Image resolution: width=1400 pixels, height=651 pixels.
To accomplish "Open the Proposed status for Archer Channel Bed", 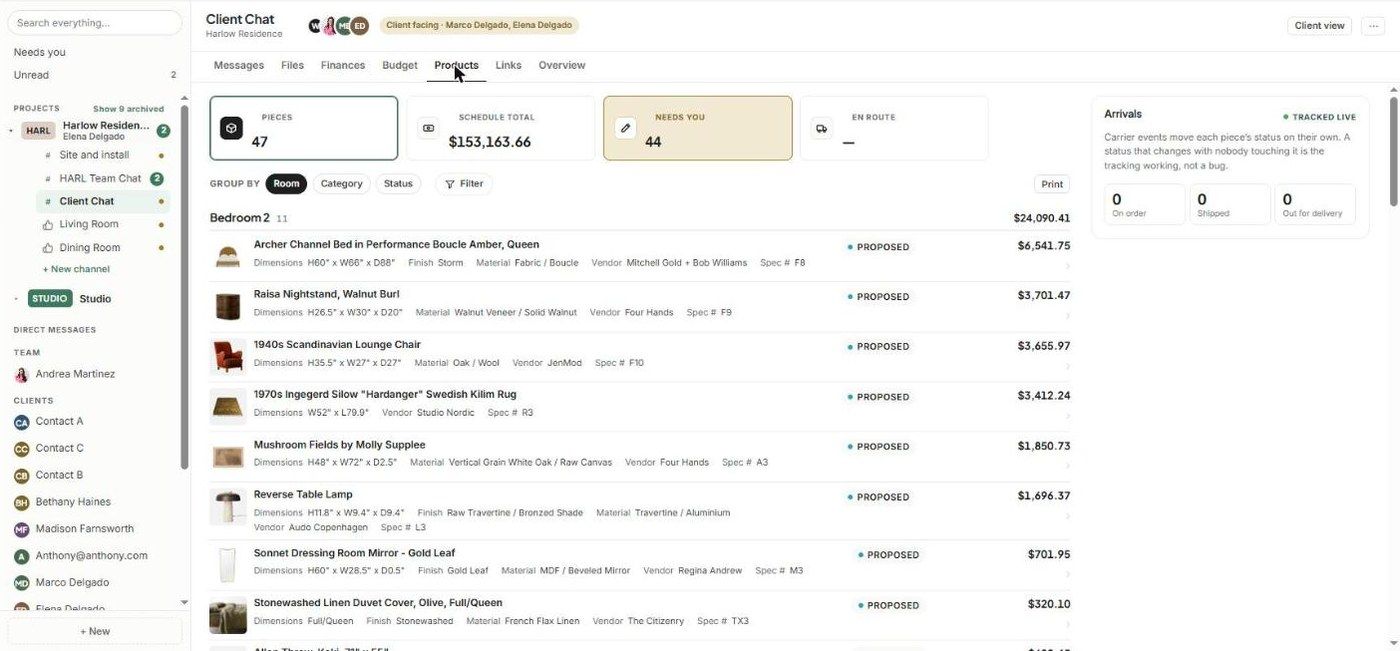I will click(x=879, y=247).
